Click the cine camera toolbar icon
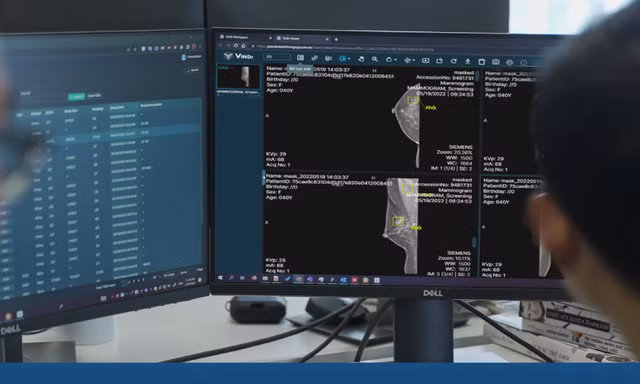 (328, 58)
